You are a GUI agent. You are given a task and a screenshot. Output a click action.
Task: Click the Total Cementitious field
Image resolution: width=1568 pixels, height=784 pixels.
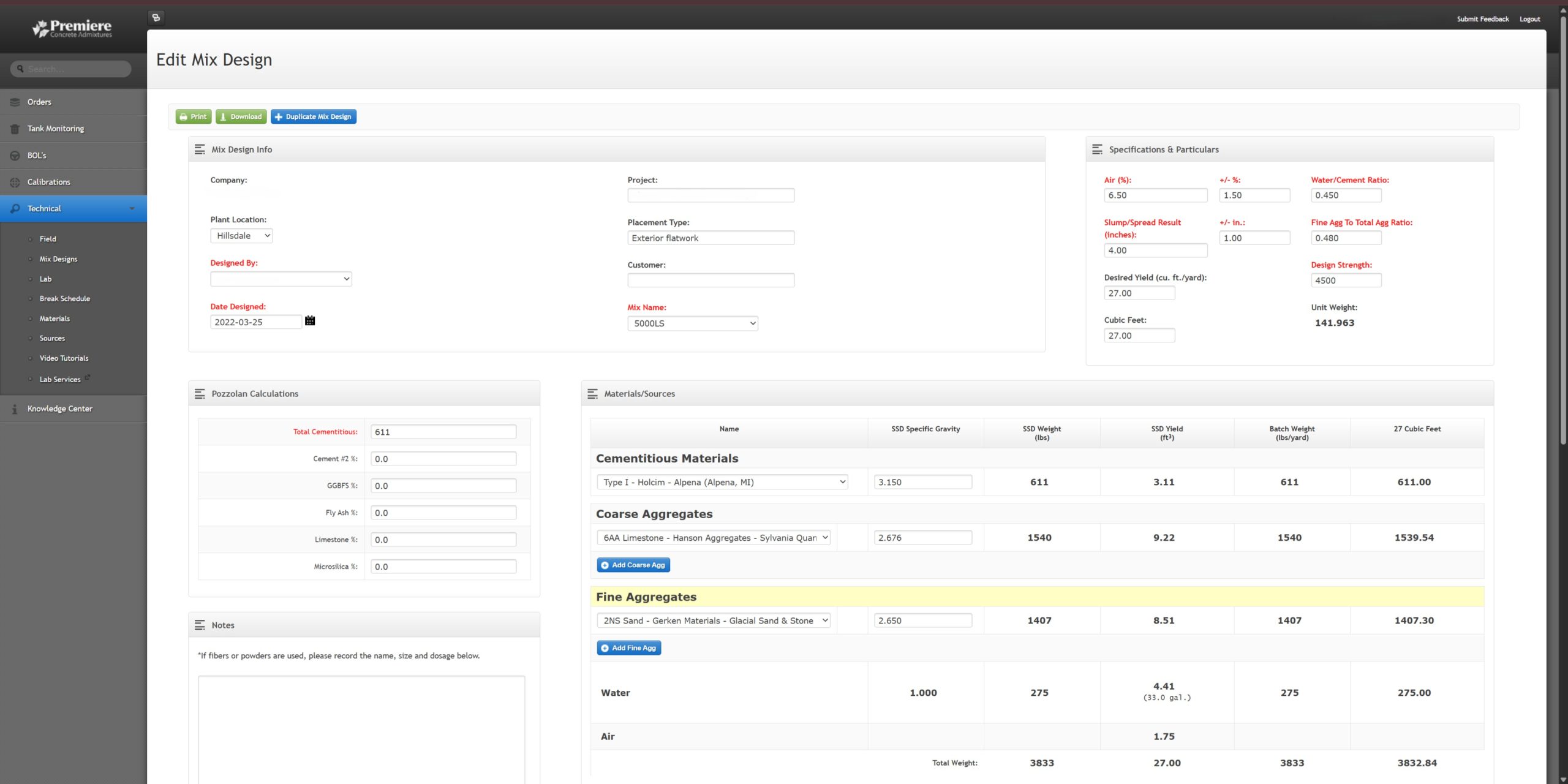(x=443, y=432)
